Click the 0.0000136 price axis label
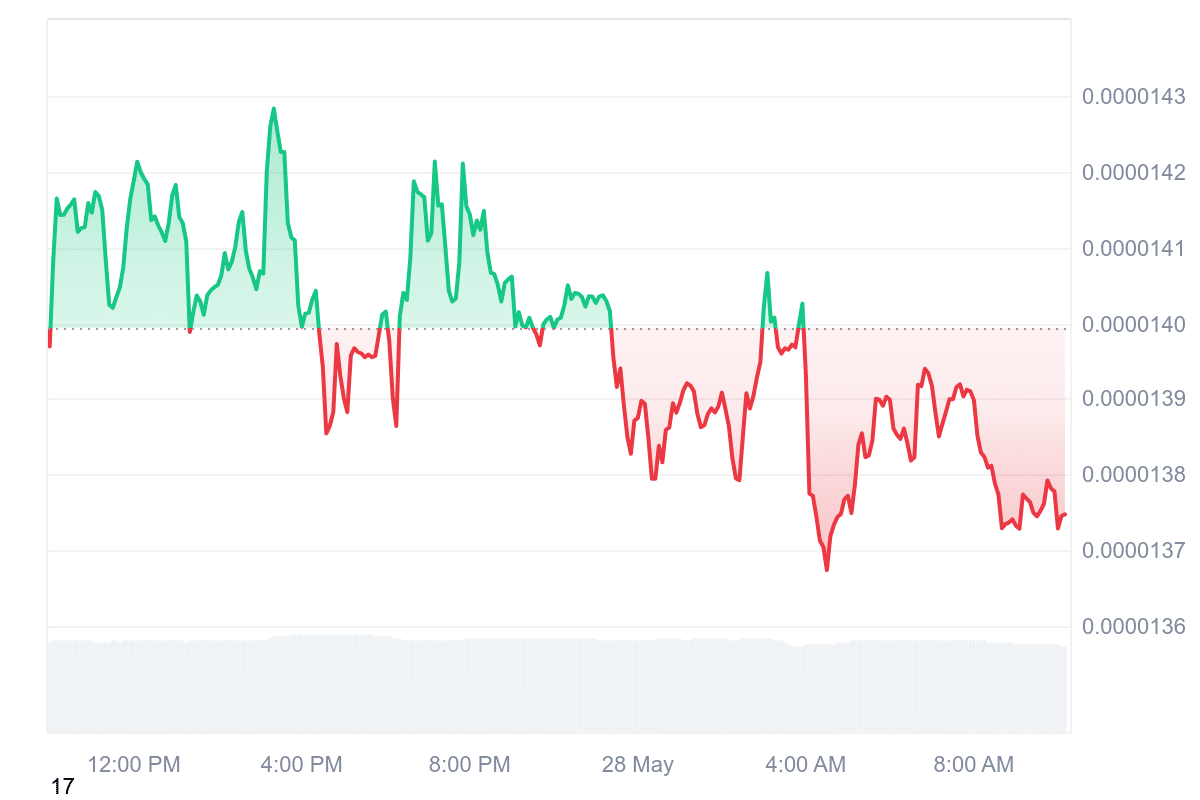1200x800 pixels. tap(1133, 627)
